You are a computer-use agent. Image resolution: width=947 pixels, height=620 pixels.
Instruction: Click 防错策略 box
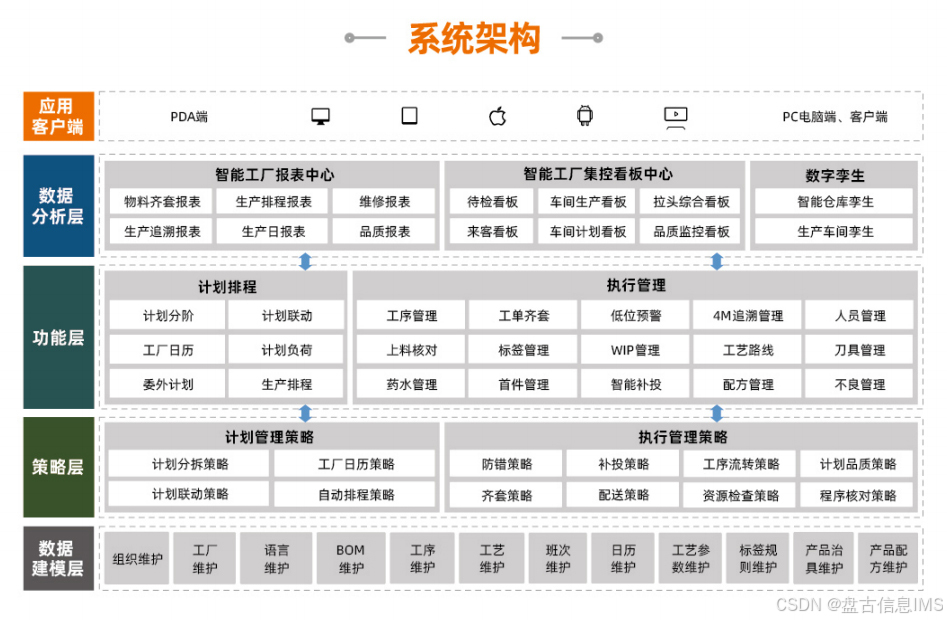click(x=506, y=464)
